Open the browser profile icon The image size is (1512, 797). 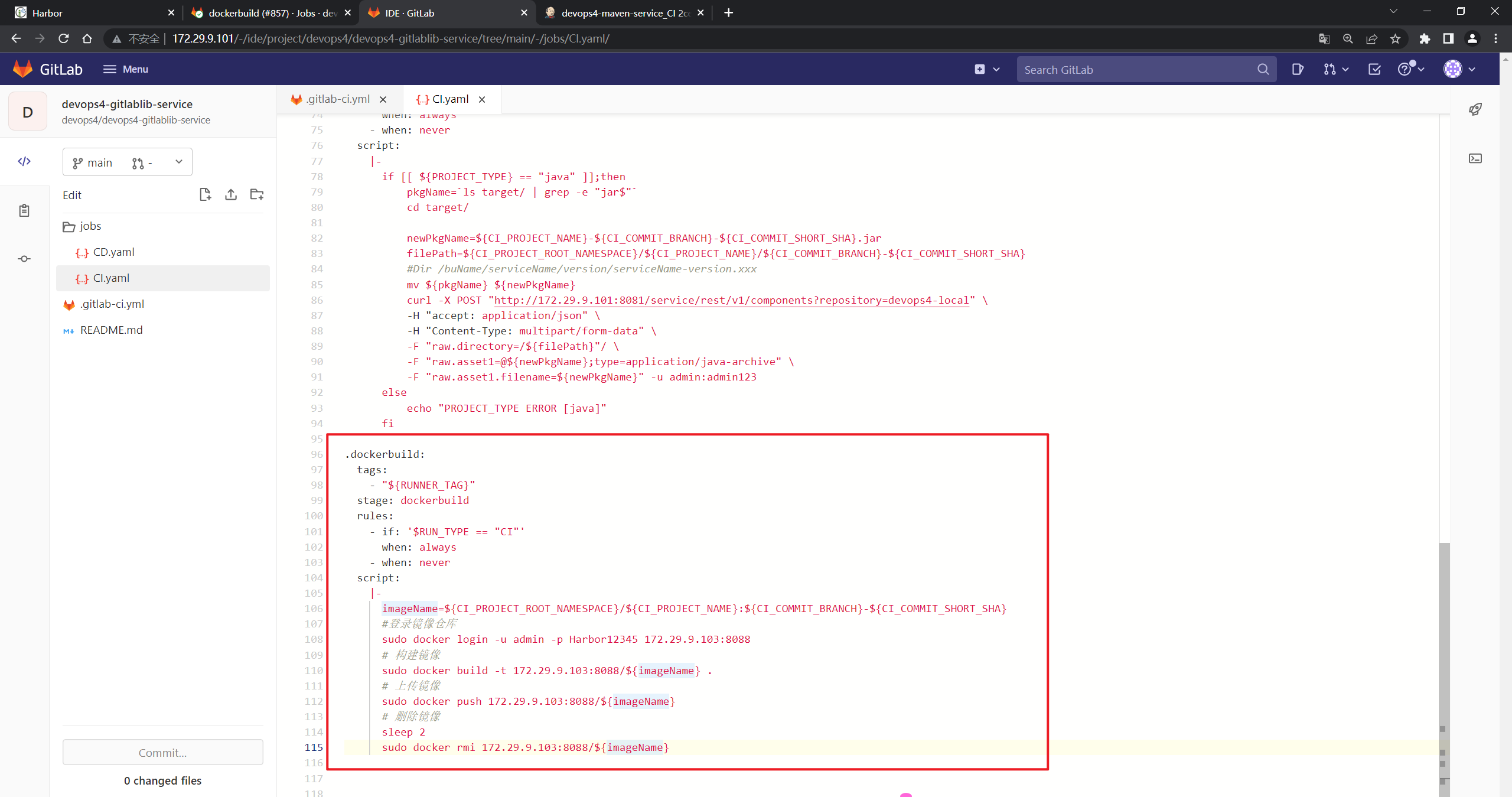click(x=1472, y=38)
